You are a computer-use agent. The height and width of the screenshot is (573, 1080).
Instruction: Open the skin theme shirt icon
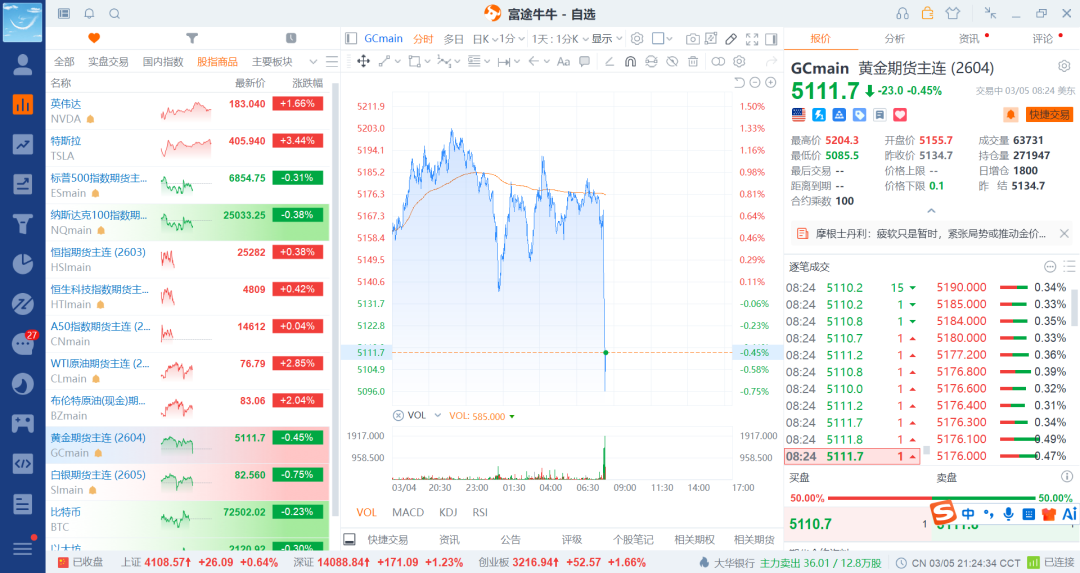coord(953,13)
